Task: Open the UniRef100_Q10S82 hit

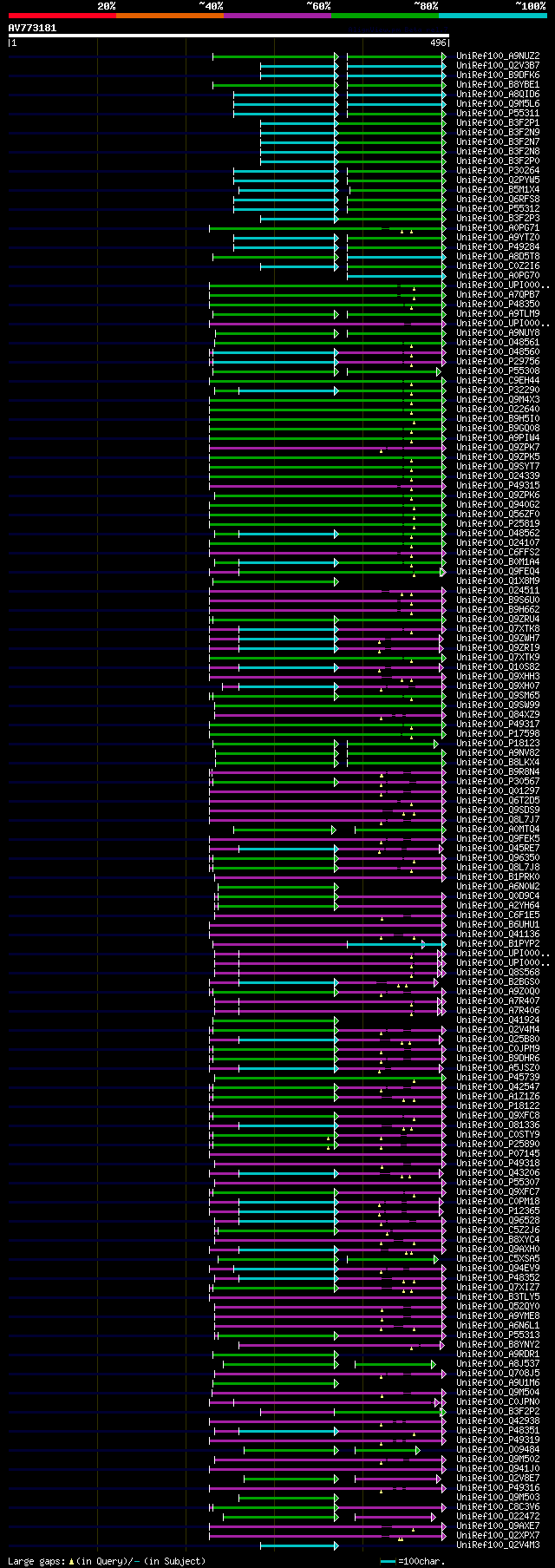Action: coord(498,666)
